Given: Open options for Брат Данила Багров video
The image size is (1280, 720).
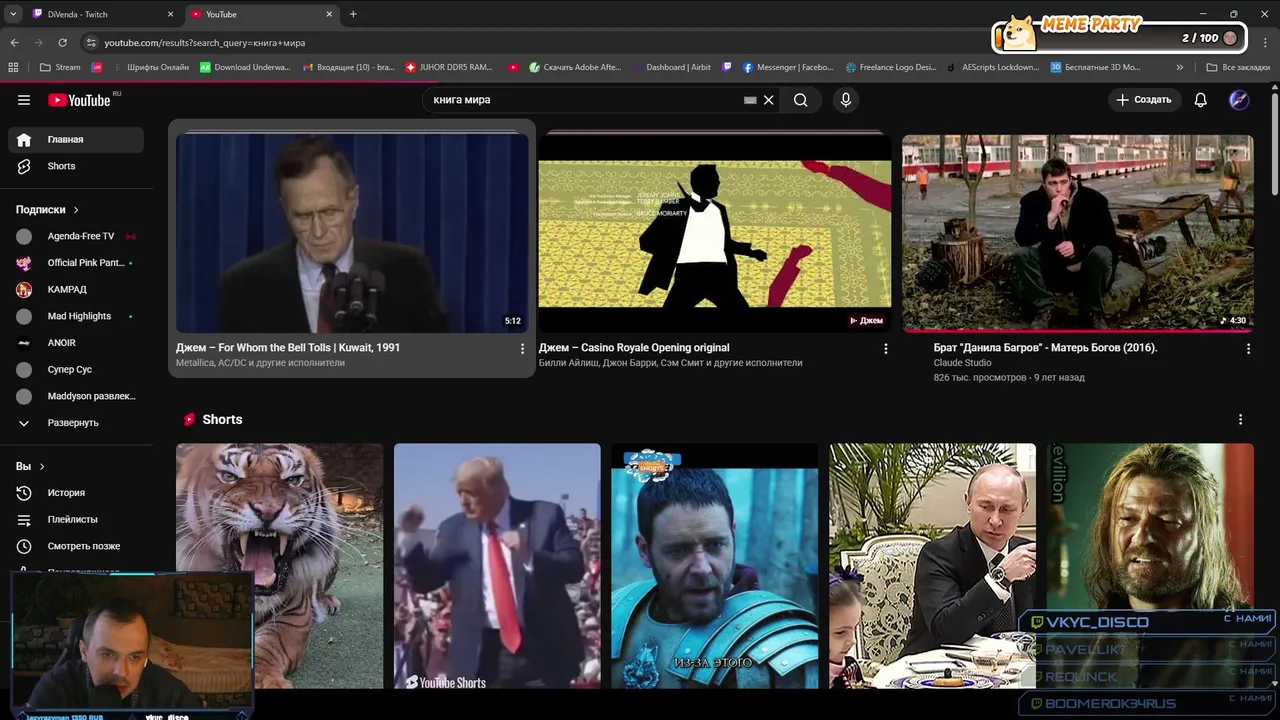Looking at the screenshot, I should (1248, 348).
